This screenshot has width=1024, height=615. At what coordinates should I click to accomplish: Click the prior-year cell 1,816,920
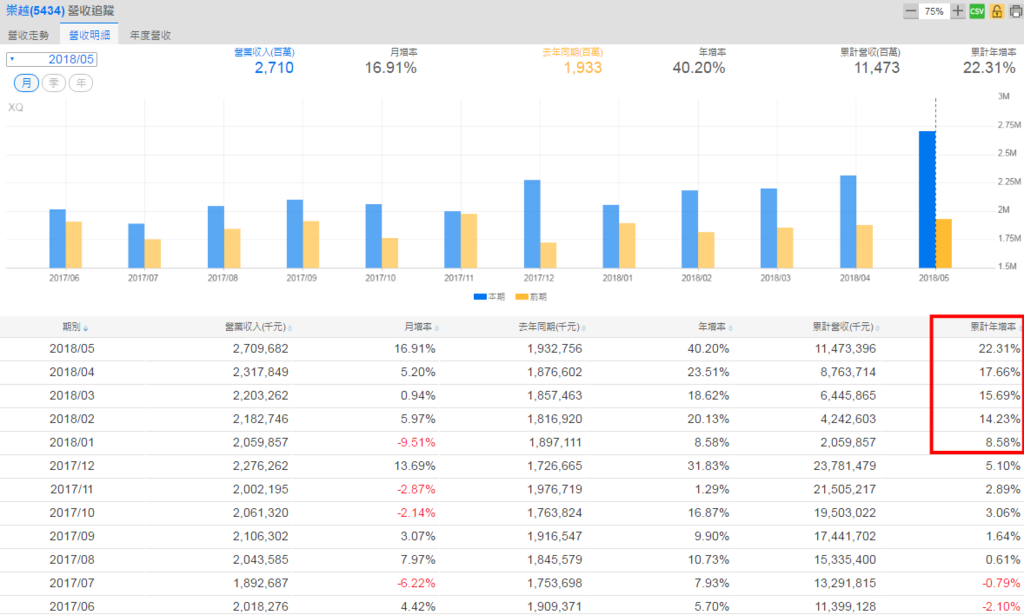pyautogui.click(x=554, y=419)
